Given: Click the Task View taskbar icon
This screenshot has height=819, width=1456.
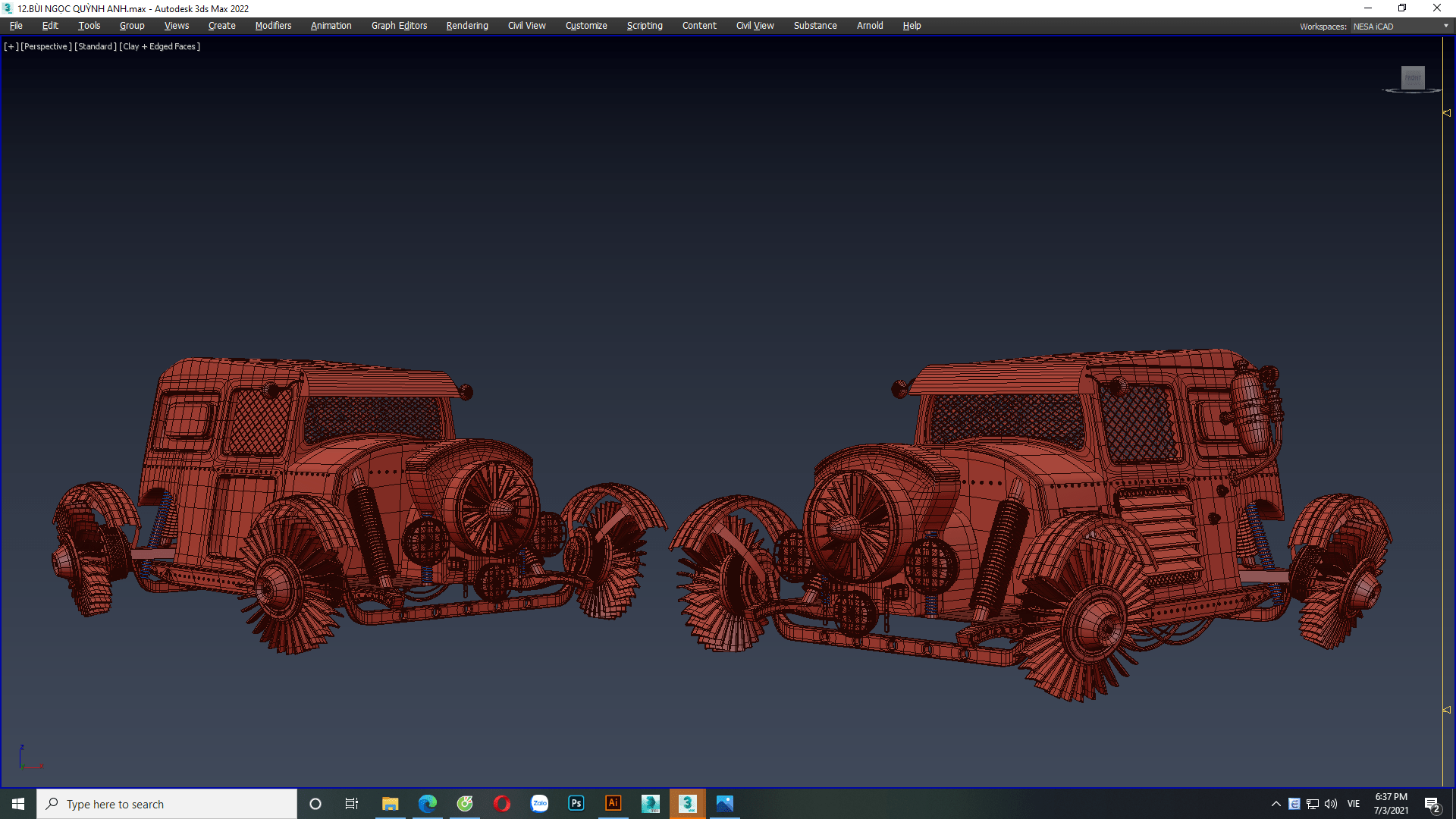Looking at the screenshot, I should tap(352, 804).
